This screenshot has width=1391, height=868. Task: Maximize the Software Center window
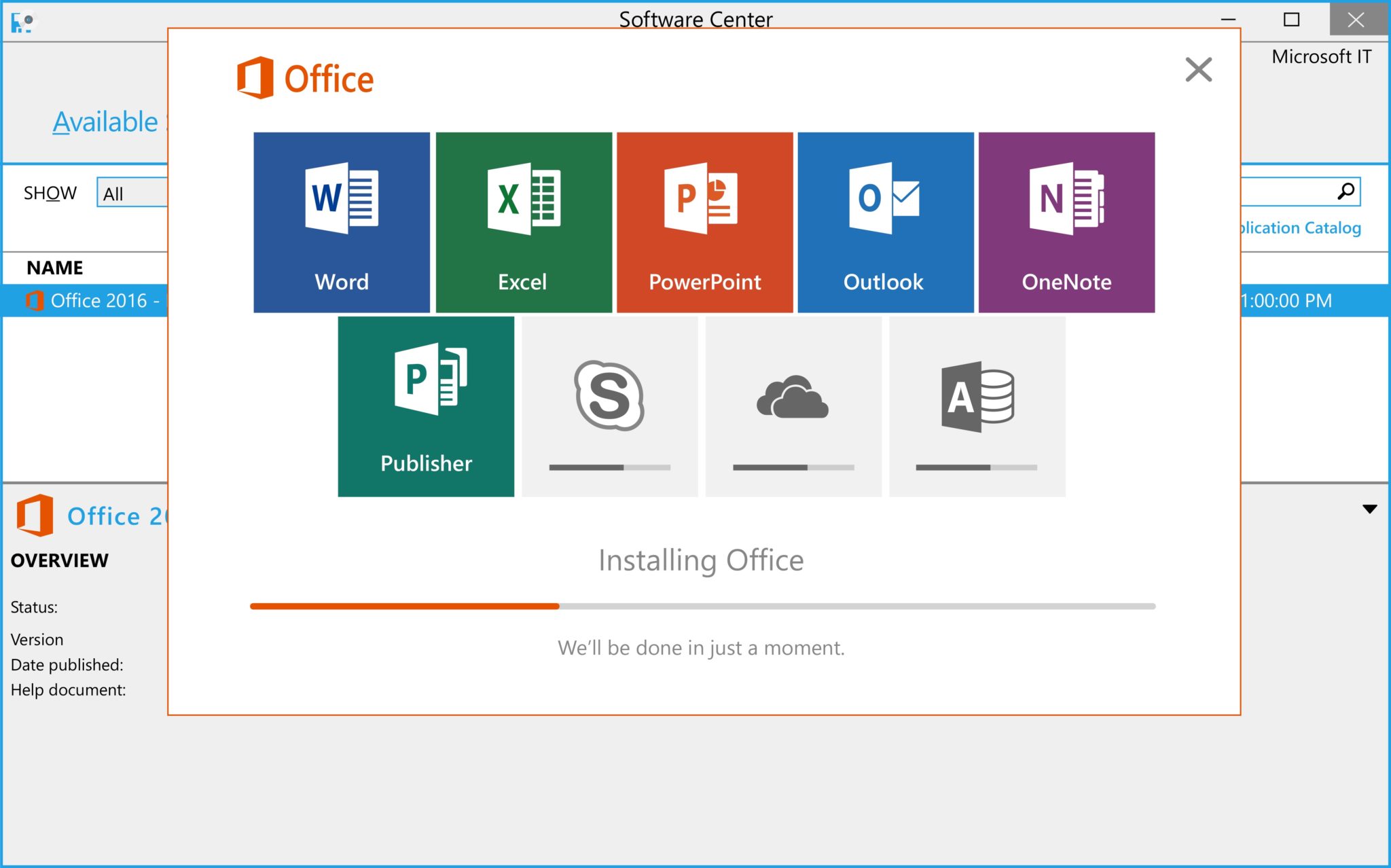1291,20
